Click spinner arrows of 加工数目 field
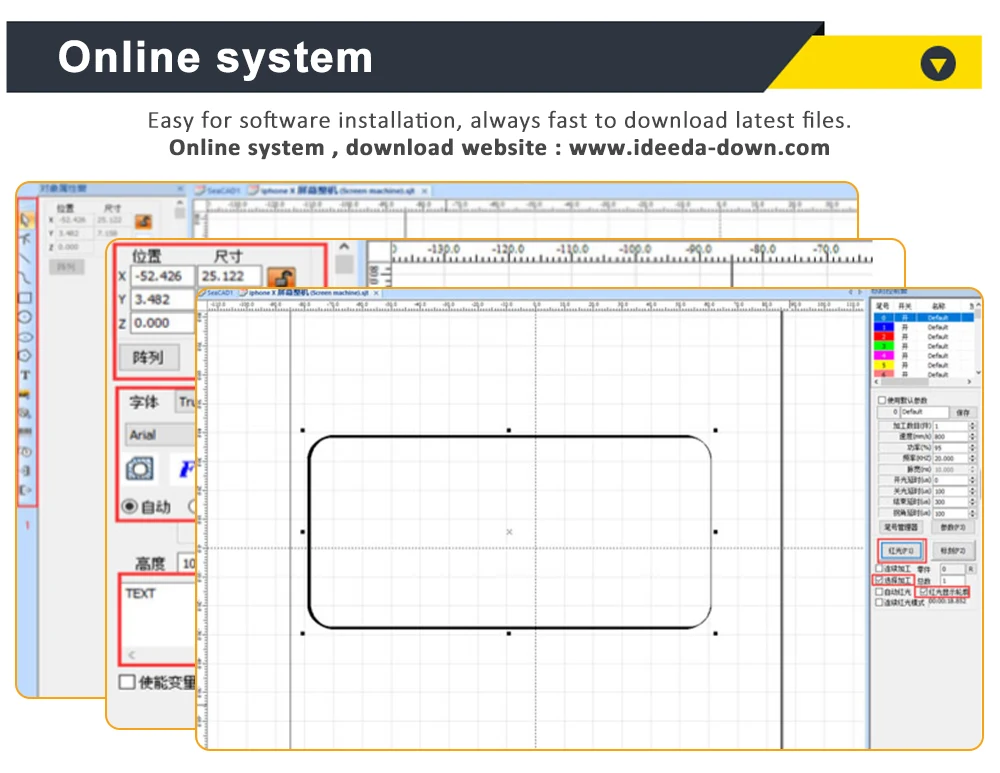This screenshot has width=1000, height=773. tap(972, 425)
